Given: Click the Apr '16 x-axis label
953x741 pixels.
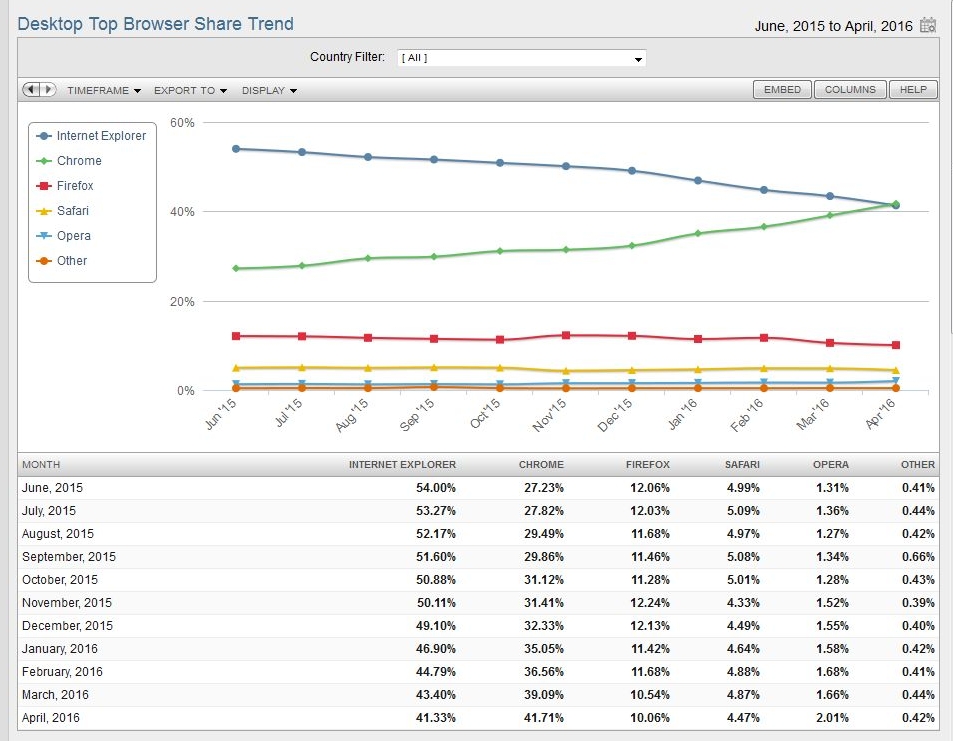Looking at the screenshot, I should point(881,413).
